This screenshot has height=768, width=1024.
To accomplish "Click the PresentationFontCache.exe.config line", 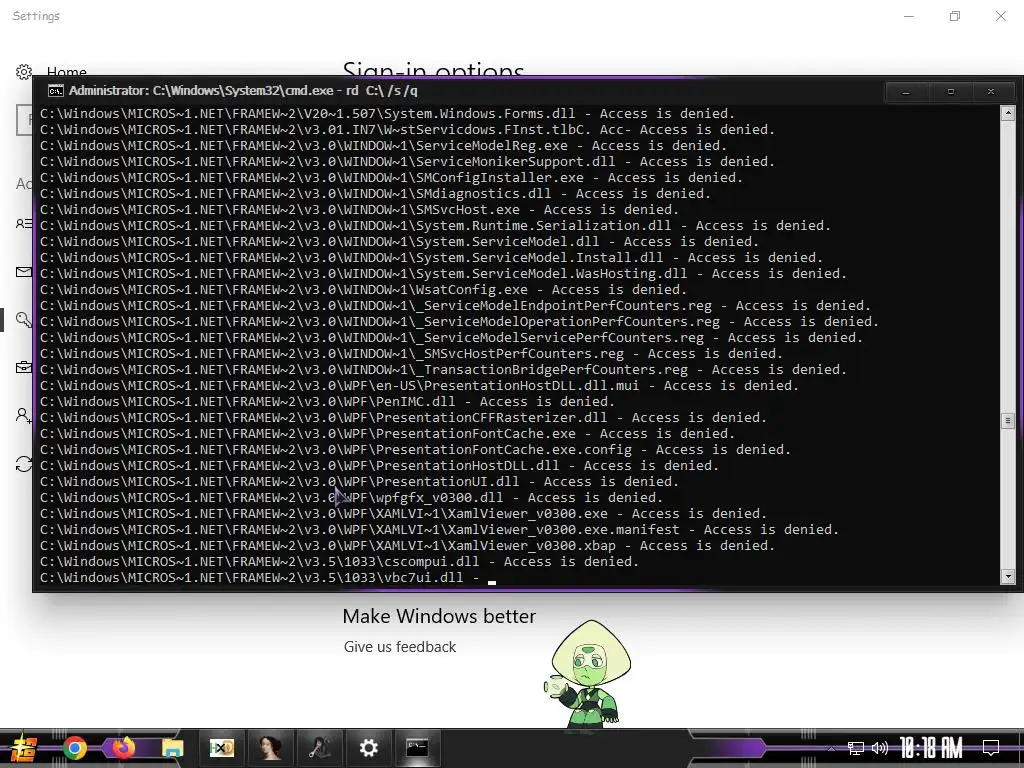I will 415,449.
